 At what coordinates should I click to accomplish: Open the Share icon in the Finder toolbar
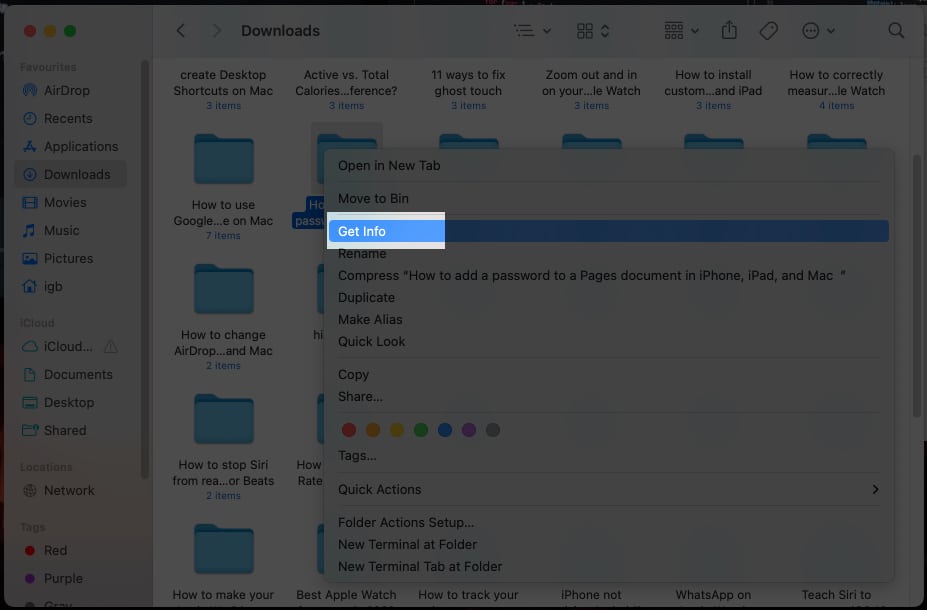click(728, 30)
